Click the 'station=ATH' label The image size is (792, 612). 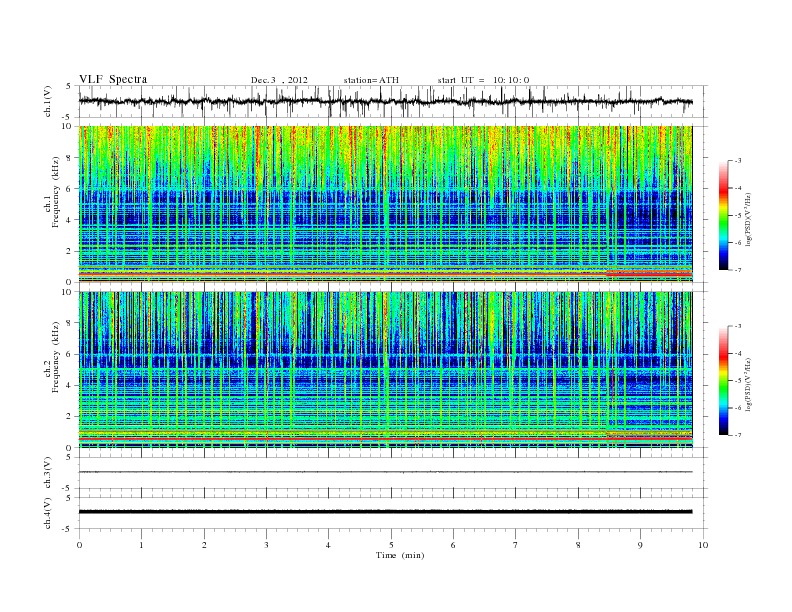(371, 80)
